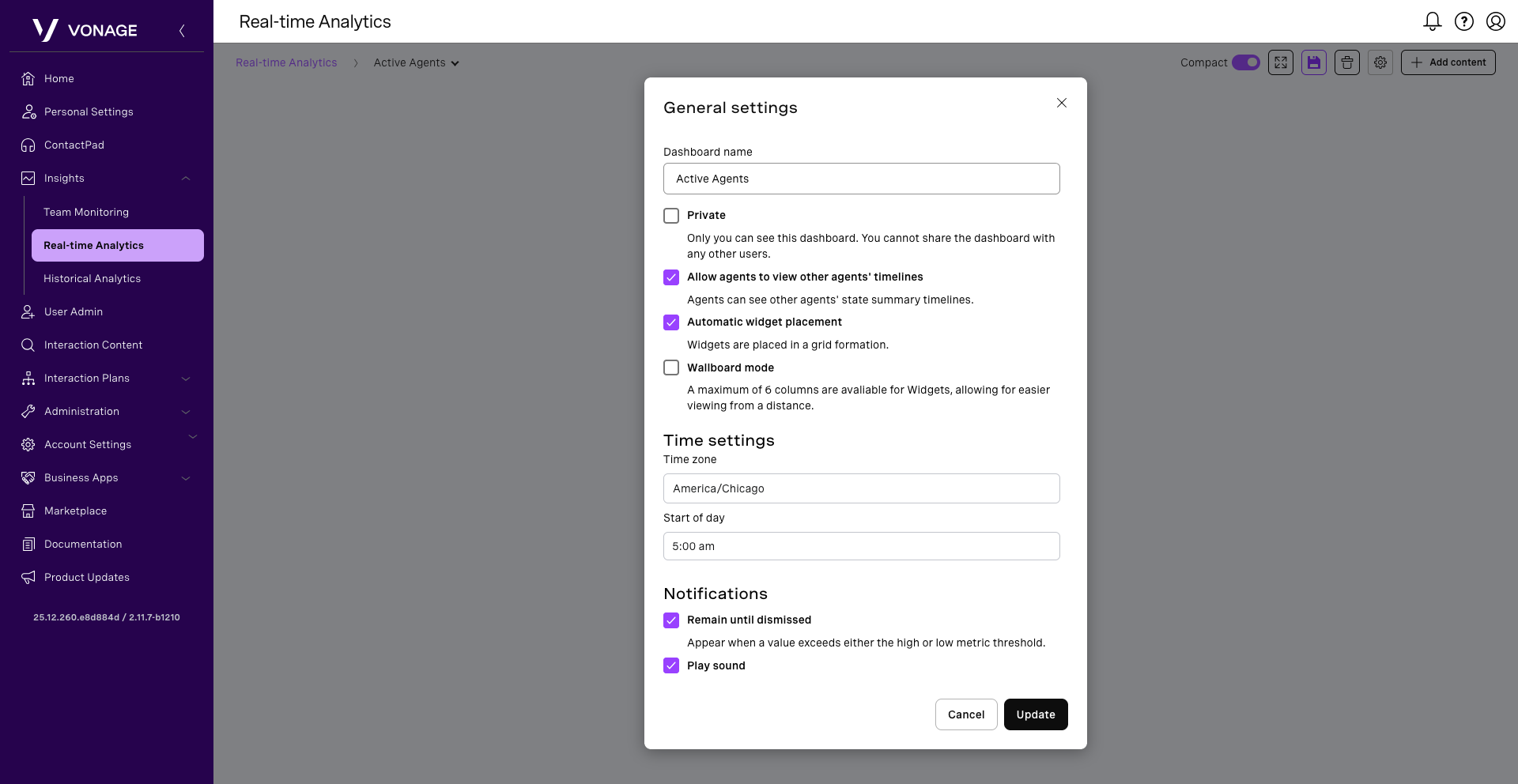Turn off the Compact toggle
Viewport: 1518px width, 784px height.
click(1246, 62)
